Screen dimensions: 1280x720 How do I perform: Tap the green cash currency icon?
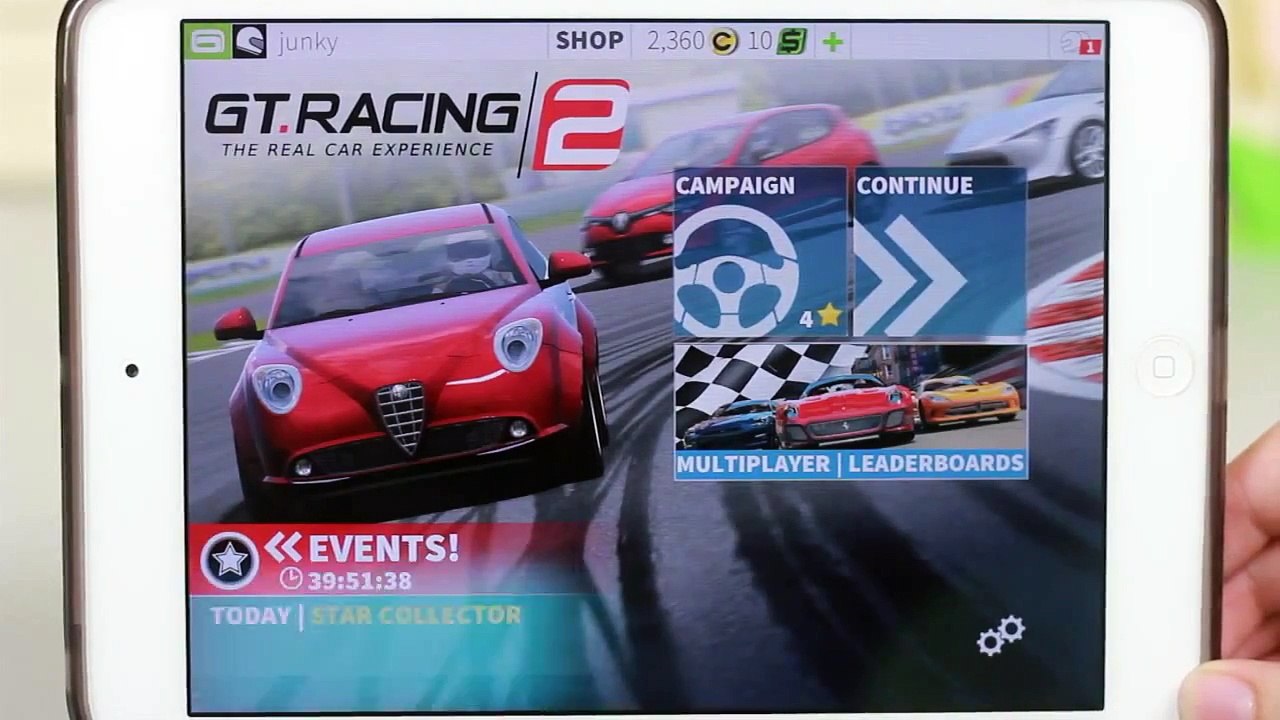pos(792,42)
